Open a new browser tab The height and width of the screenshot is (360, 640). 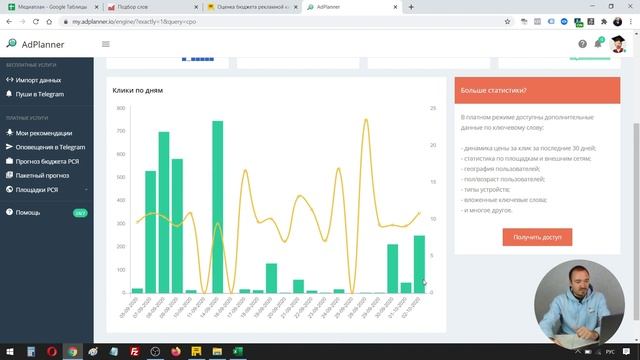click(411, 7)
